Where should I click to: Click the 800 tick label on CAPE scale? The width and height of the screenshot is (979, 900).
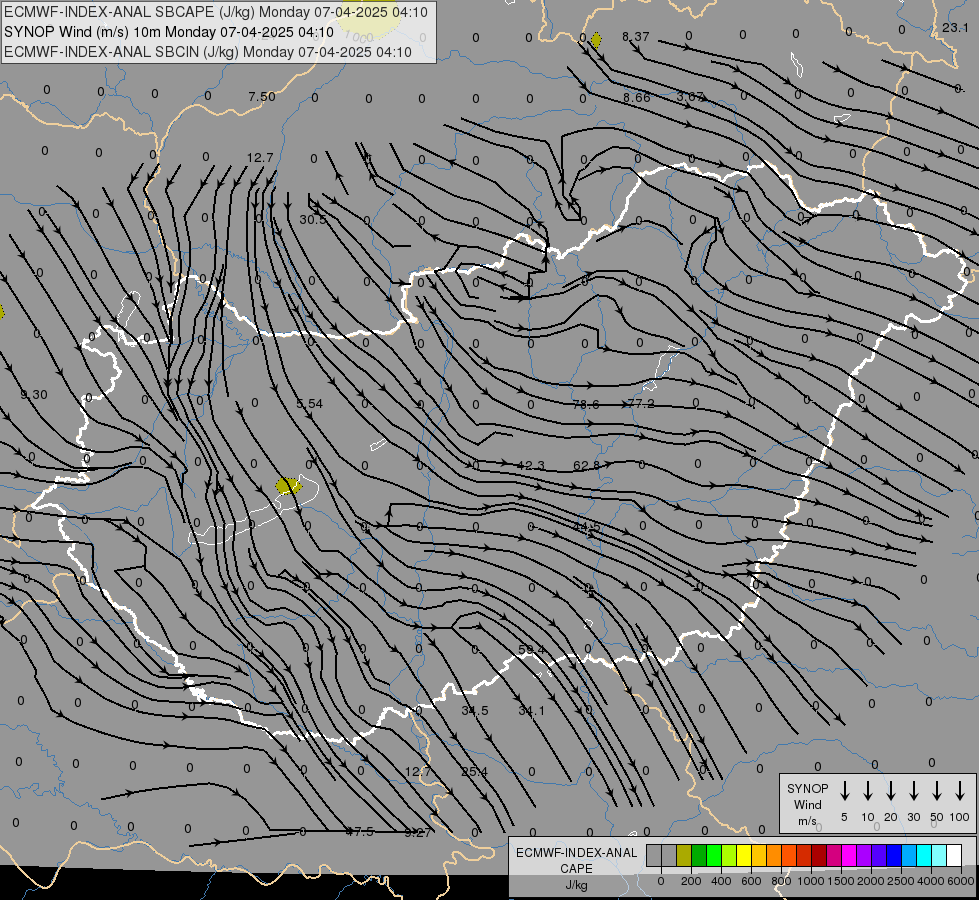(781, 881)
